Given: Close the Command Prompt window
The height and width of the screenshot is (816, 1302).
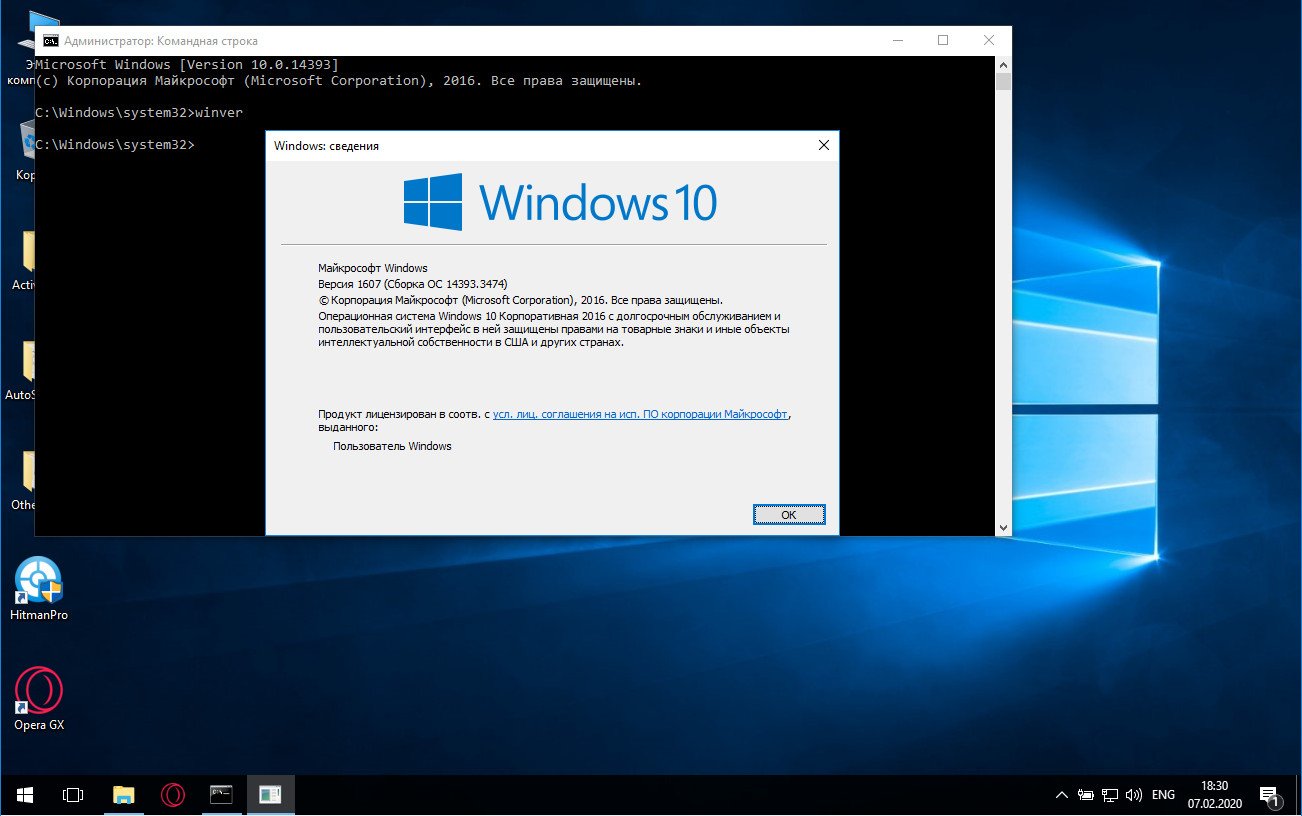Looking at the screenshot, I should (x=988, y=41).
